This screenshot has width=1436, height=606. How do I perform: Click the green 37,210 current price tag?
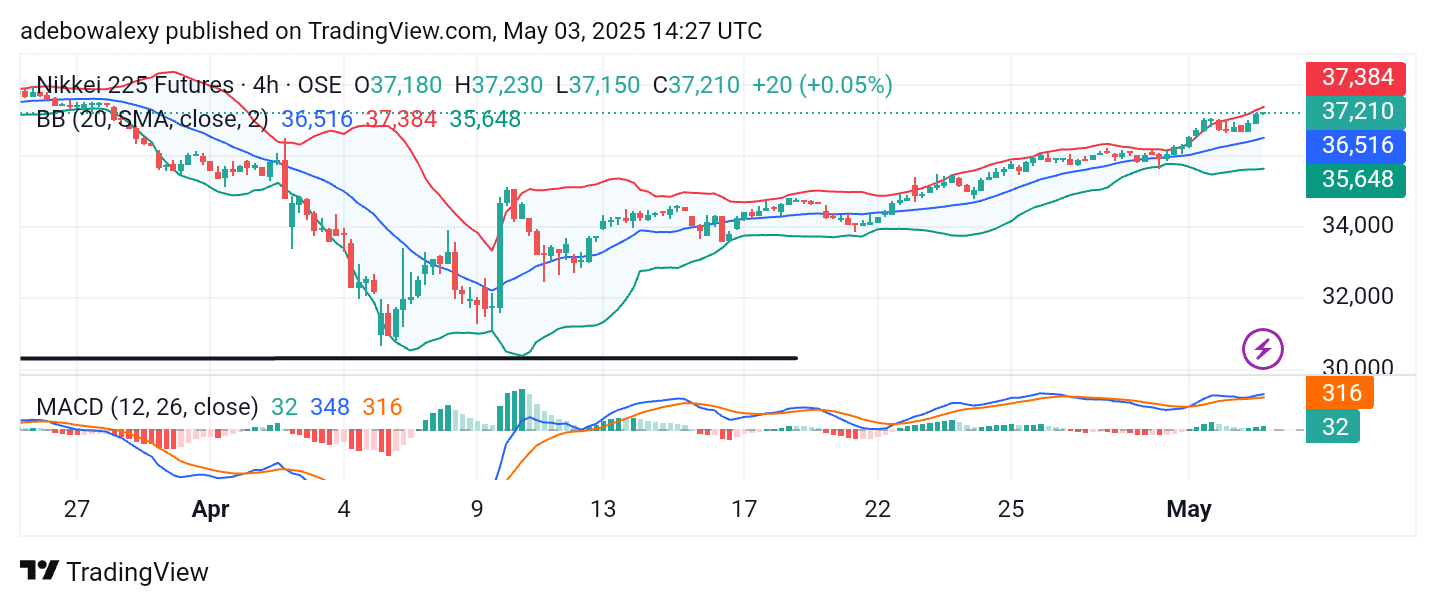point(1356,111)
